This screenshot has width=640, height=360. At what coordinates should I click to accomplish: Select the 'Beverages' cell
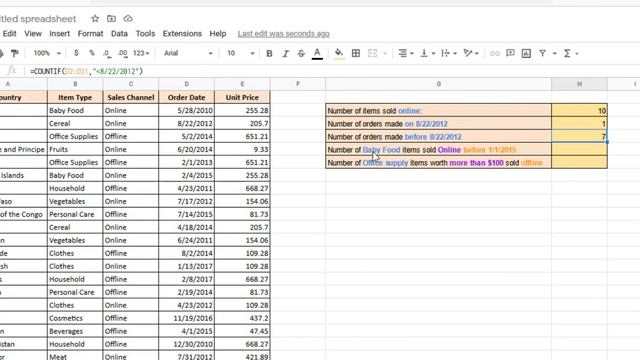[75, 331]
